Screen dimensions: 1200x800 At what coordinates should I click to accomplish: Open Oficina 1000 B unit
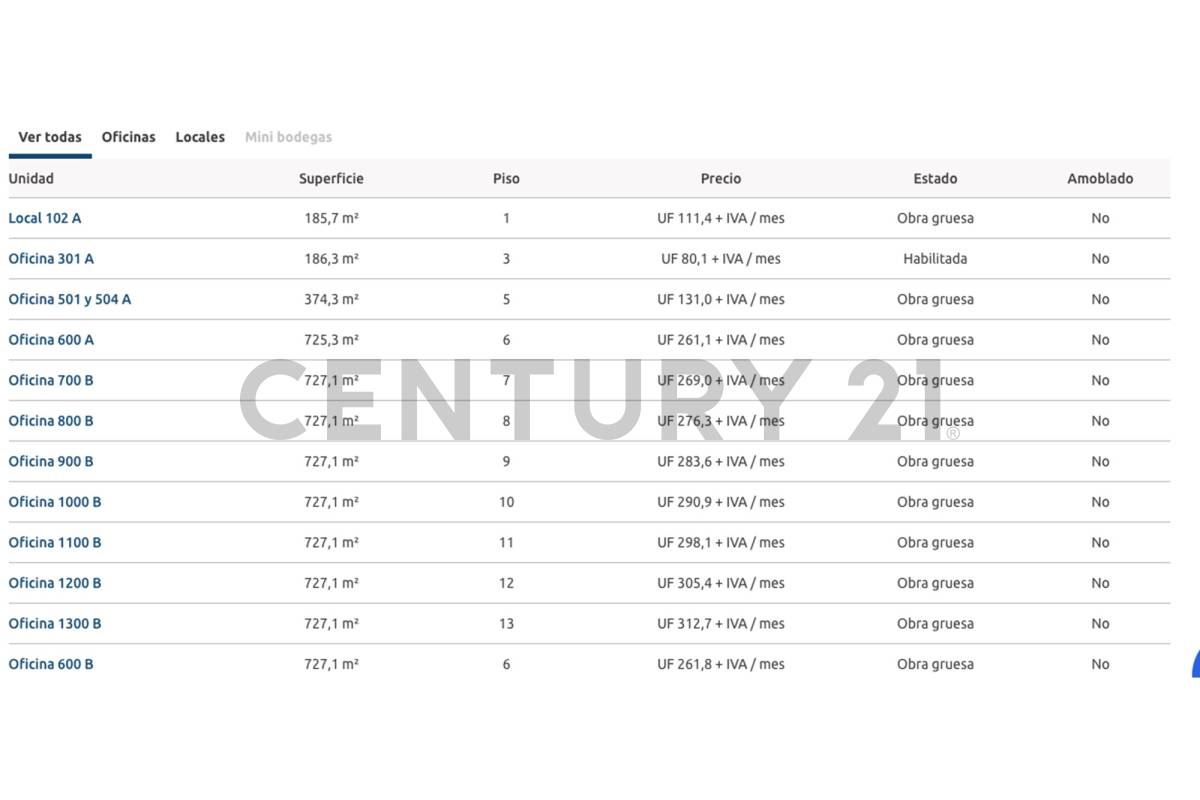click(x=55, y=502)
